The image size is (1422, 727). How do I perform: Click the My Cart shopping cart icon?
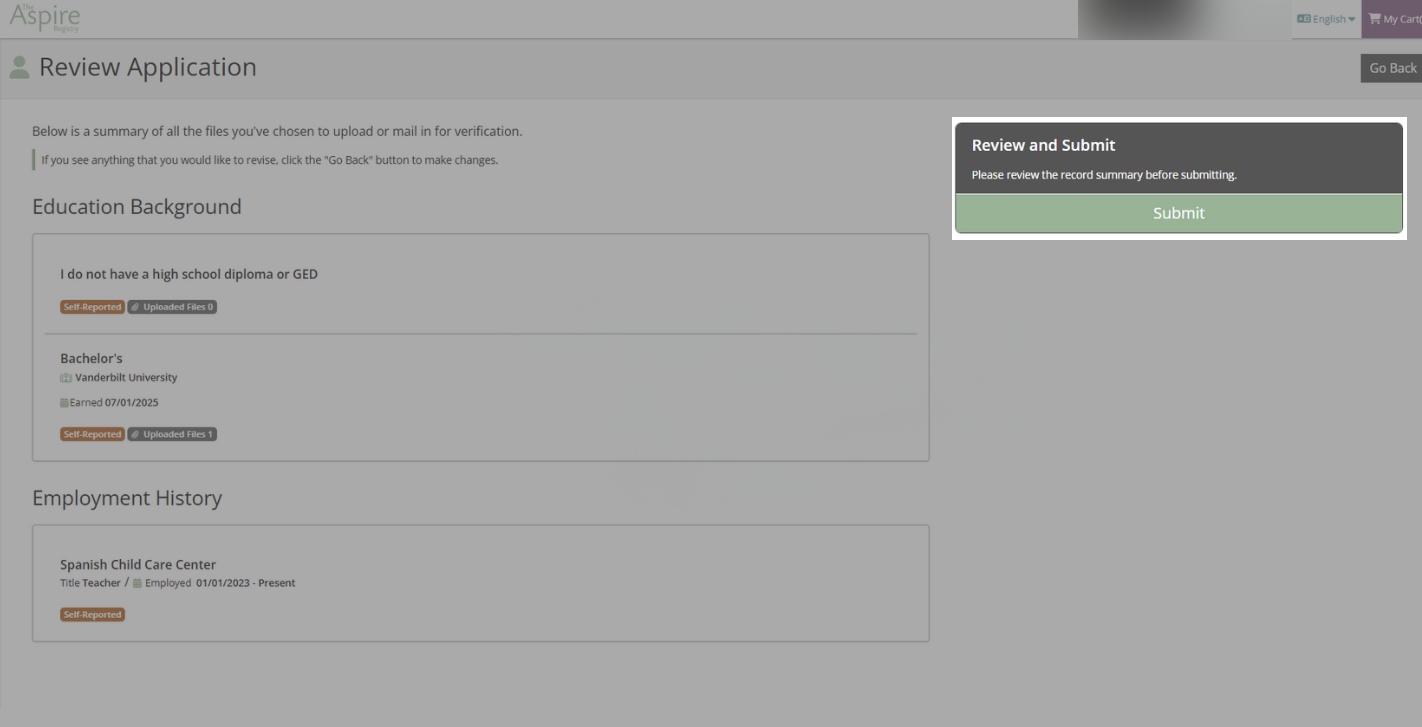pos(1374,19)
